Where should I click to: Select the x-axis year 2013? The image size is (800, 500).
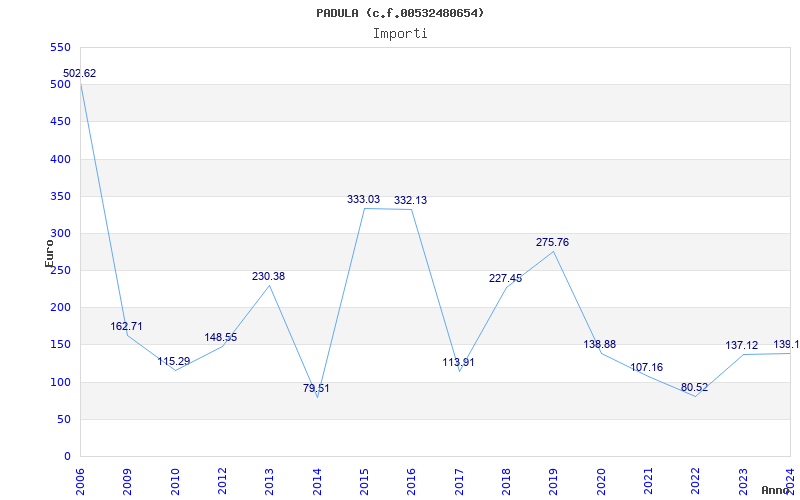269,481
